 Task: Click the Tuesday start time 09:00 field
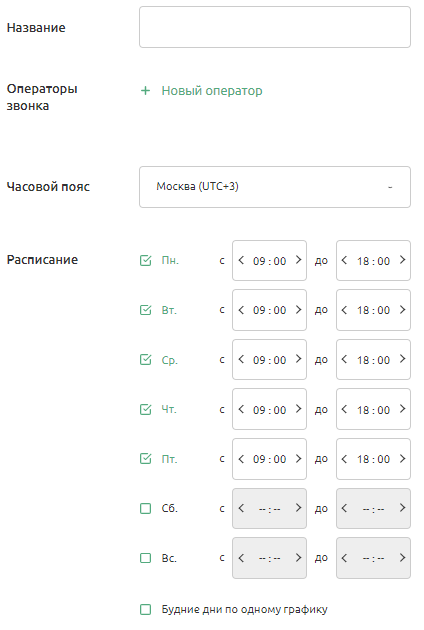coord(269,310)
